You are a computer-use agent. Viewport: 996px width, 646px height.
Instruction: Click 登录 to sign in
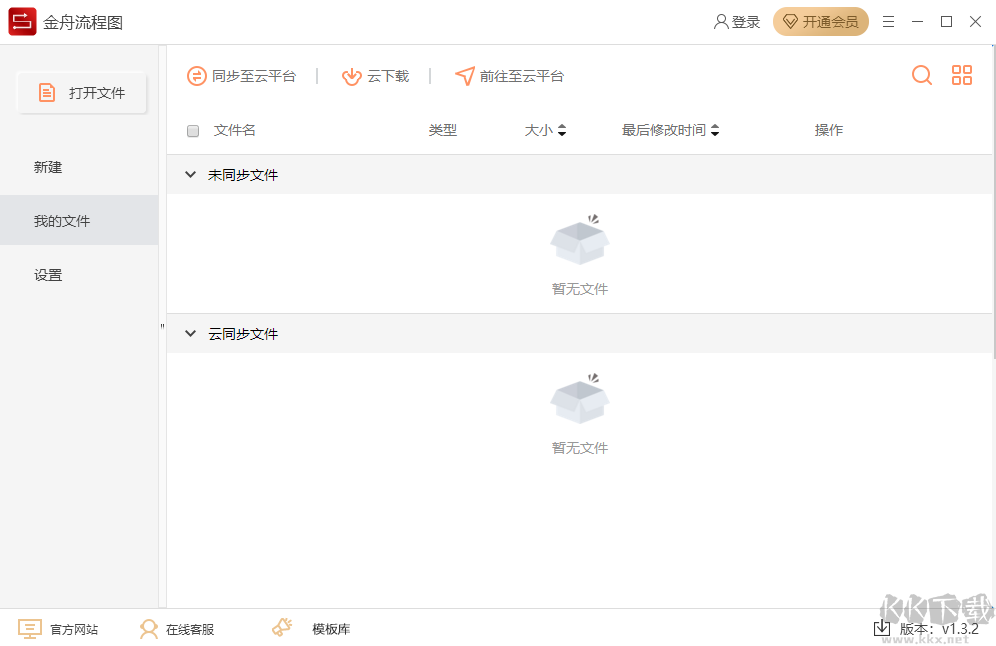pos(737,21)
